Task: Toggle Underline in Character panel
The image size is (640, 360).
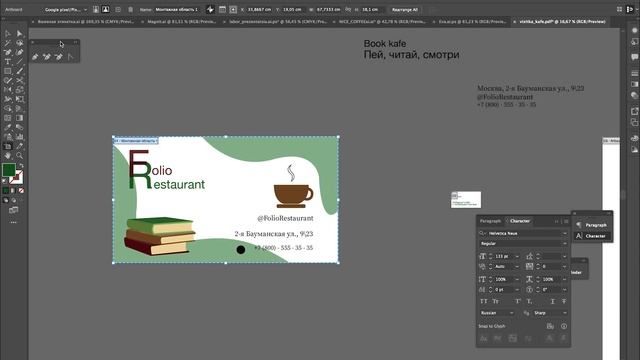Action: coord(552,301)
